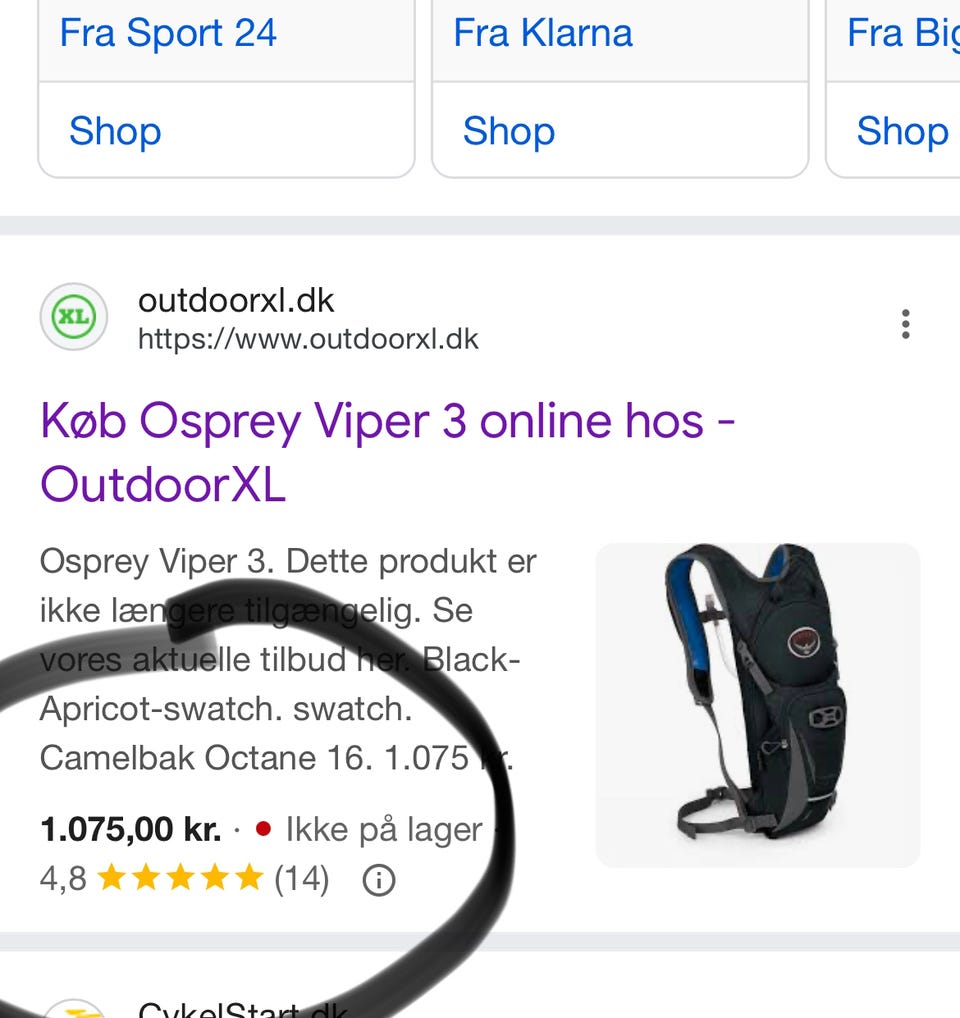The width and height of the screenshot is (960, 1018).
Task: Open the three-dot menu for outdoorxl.dk result
Action: pyautogui.click(x=905, y=323)
